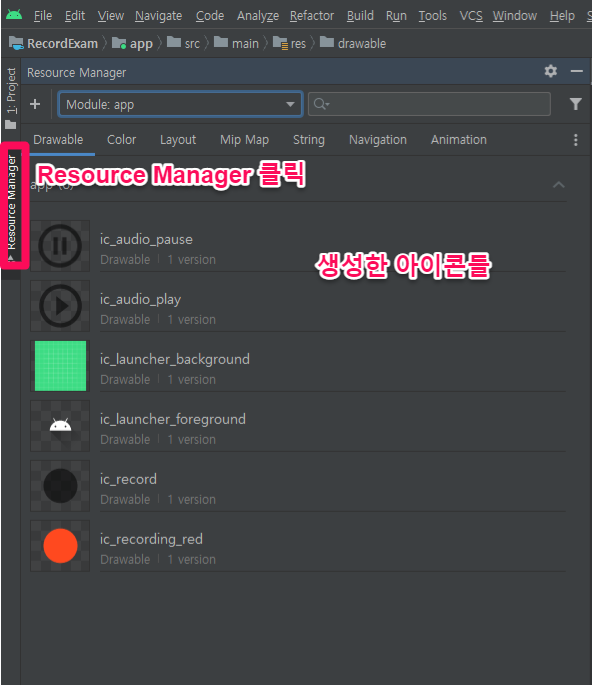Screen dimensions: 592x685
Task: Open the Edit menu
Action: 75,16
